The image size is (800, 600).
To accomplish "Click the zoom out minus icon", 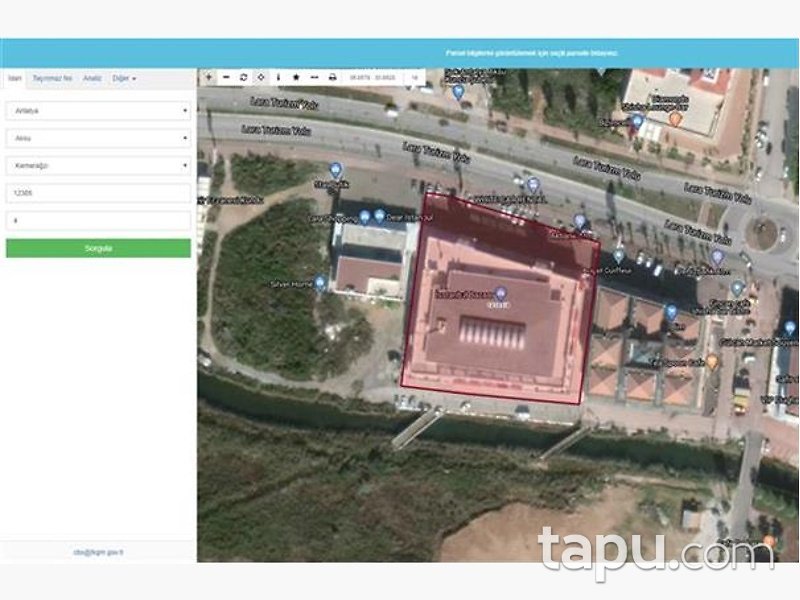I will [226, 77].
